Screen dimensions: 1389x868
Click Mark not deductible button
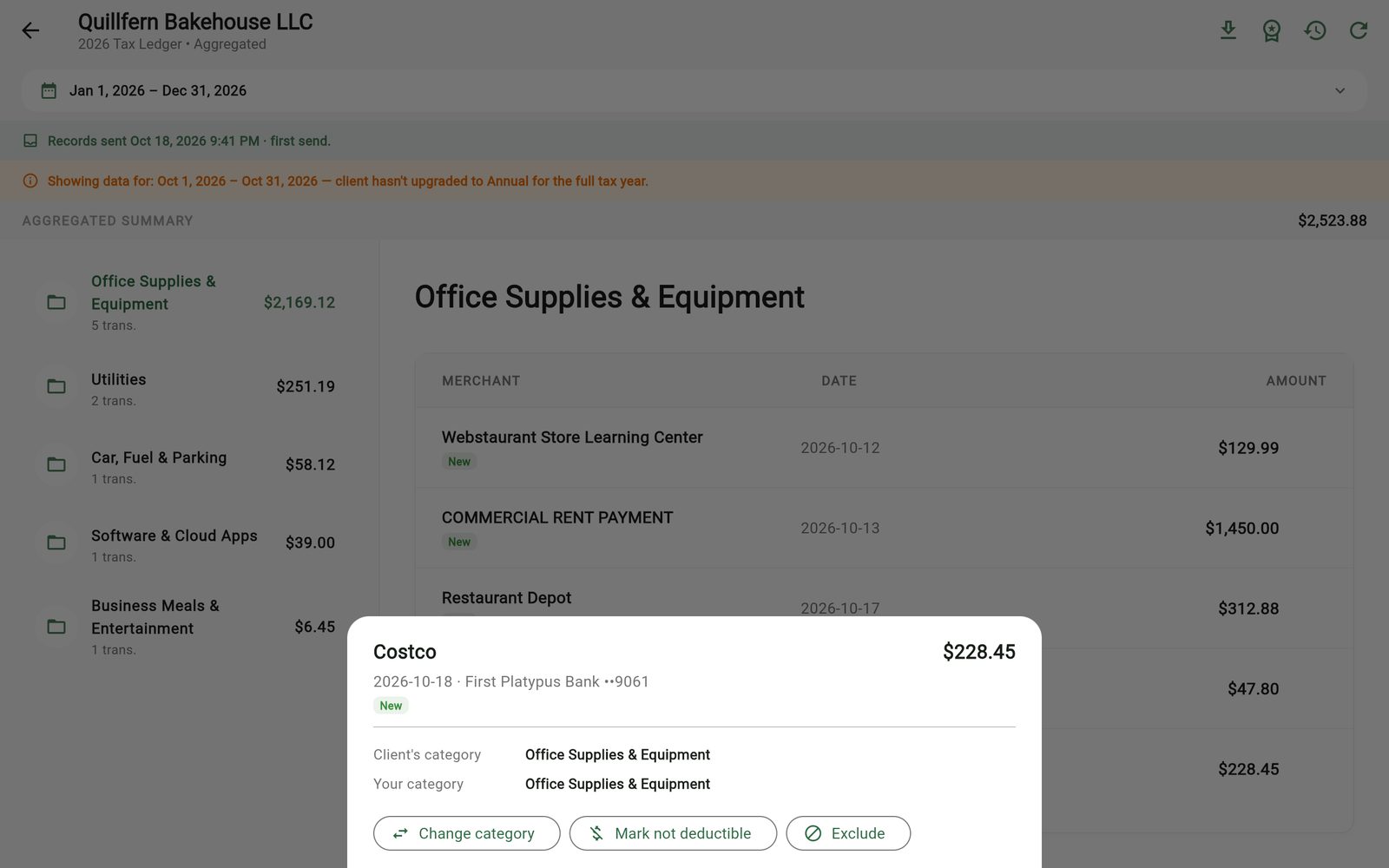pyautogui.click(x=673, y=833)
